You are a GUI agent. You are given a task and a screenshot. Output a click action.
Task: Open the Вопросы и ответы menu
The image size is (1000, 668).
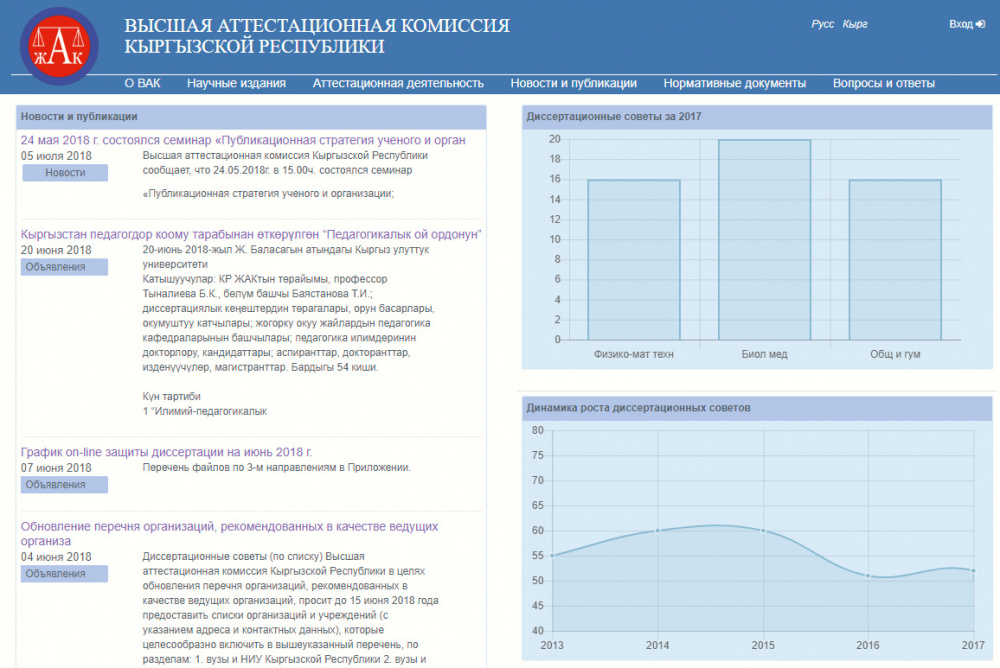[884, 83]
